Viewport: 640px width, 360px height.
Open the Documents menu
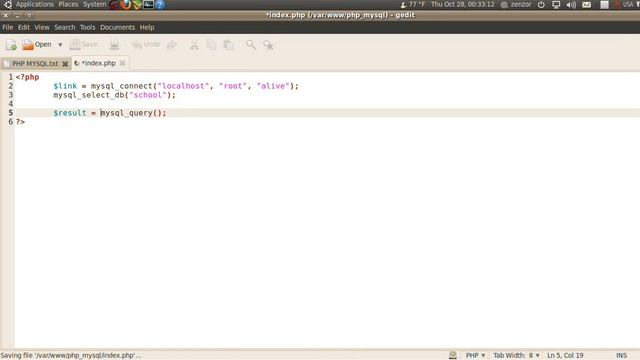pyautogui.click(x=118, y=27)
